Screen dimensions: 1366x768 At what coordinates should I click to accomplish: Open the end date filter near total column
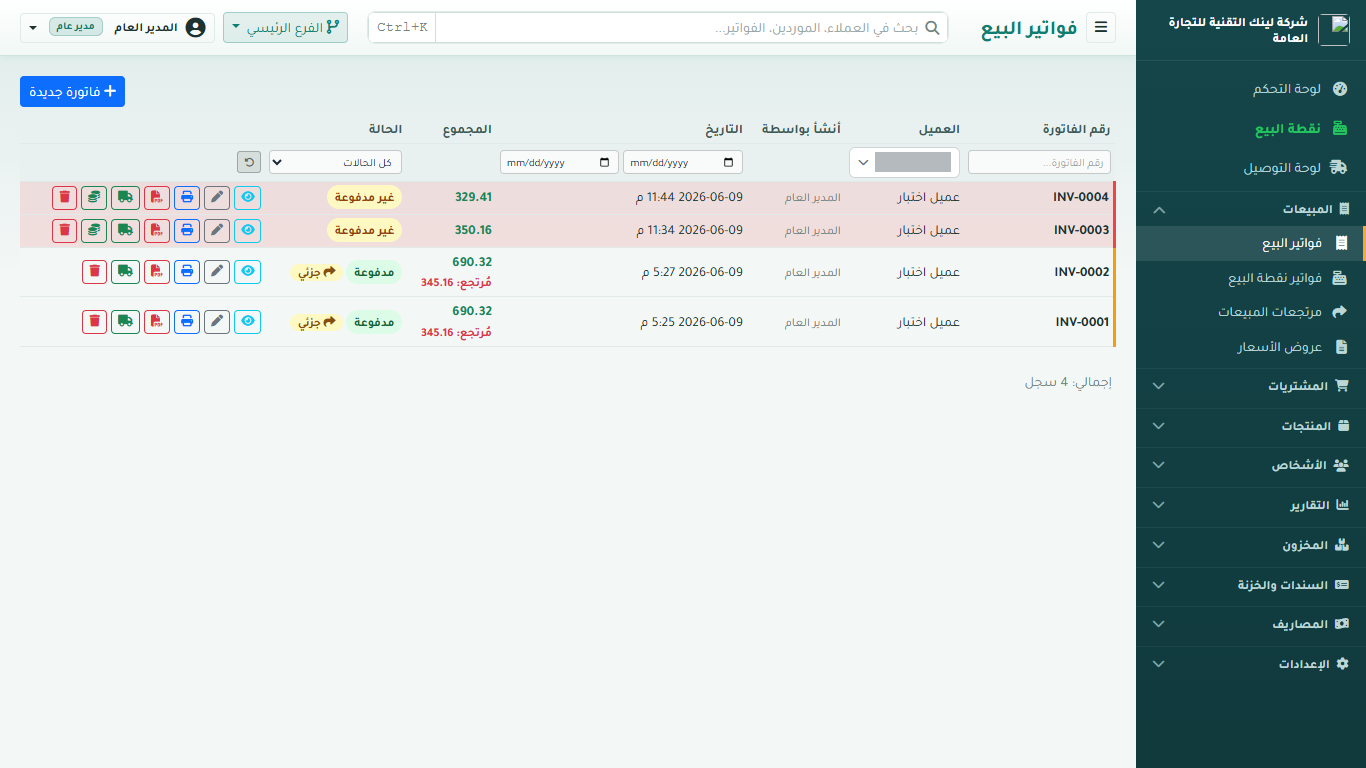click(560, 162)
